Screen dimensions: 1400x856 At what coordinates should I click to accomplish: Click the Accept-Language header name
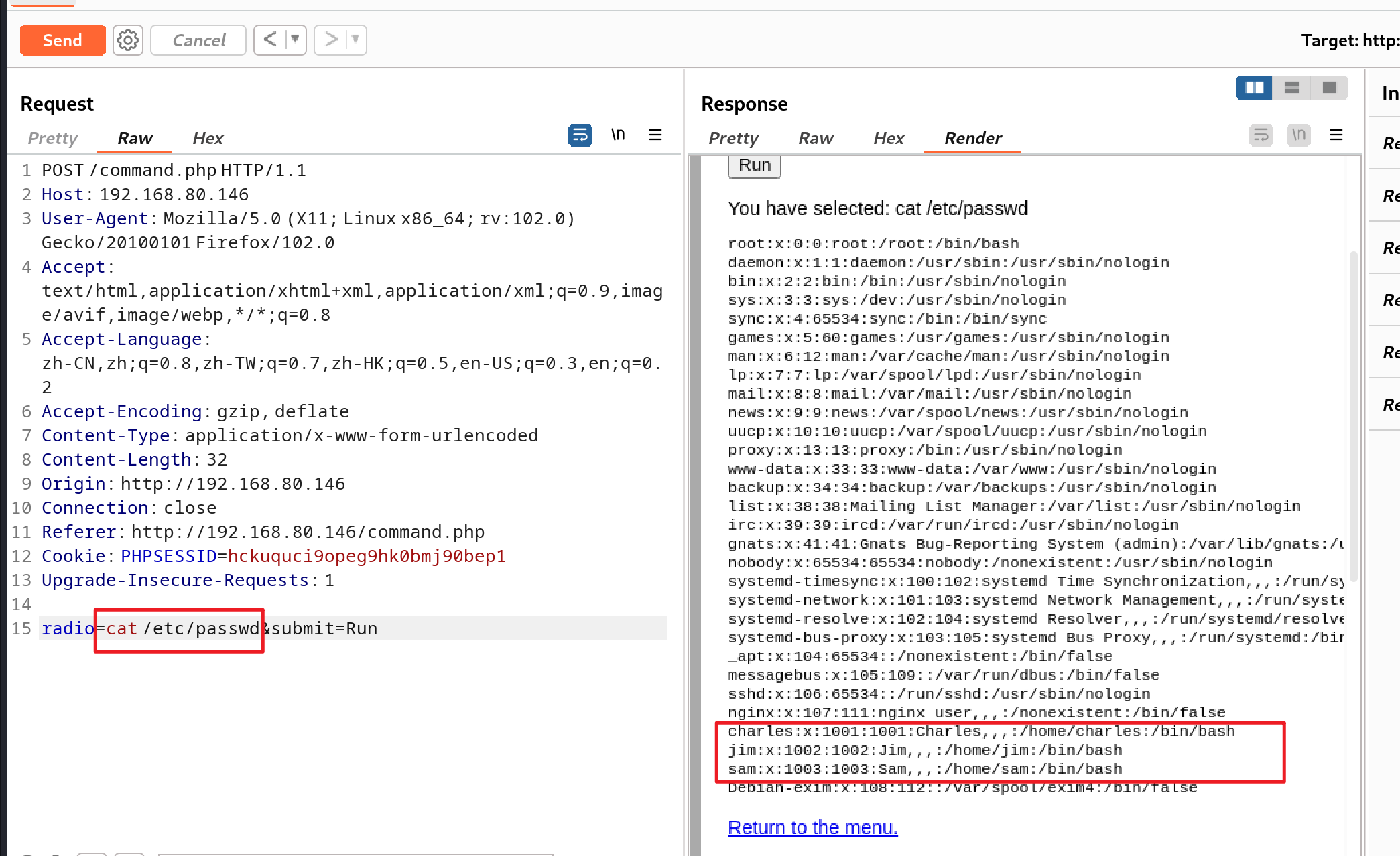click(122, 339)
